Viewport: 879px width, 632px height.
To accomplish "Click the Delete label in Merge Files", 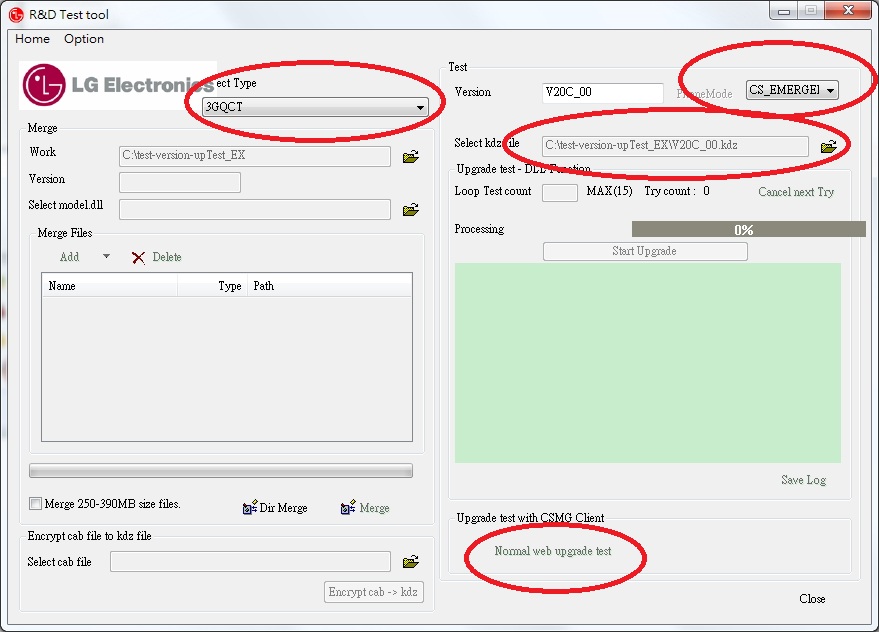I will (167, 257).
